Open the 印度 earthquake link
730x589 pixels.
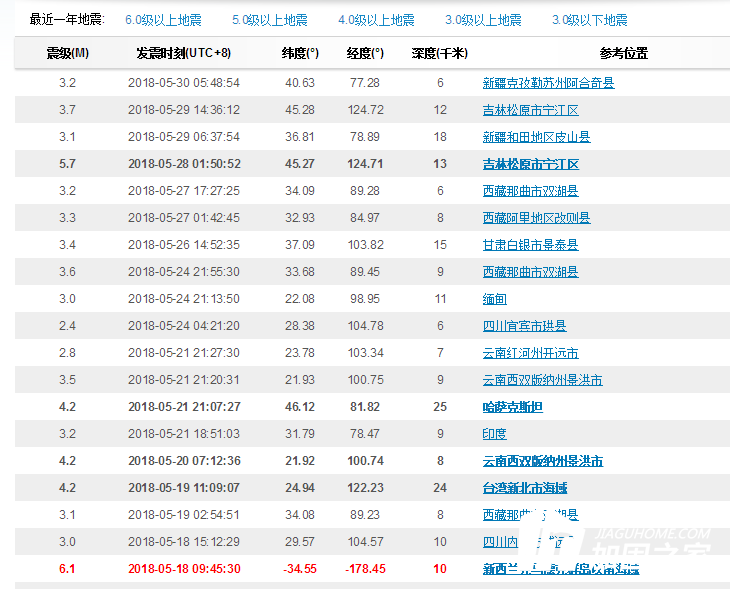coord(494,434)
